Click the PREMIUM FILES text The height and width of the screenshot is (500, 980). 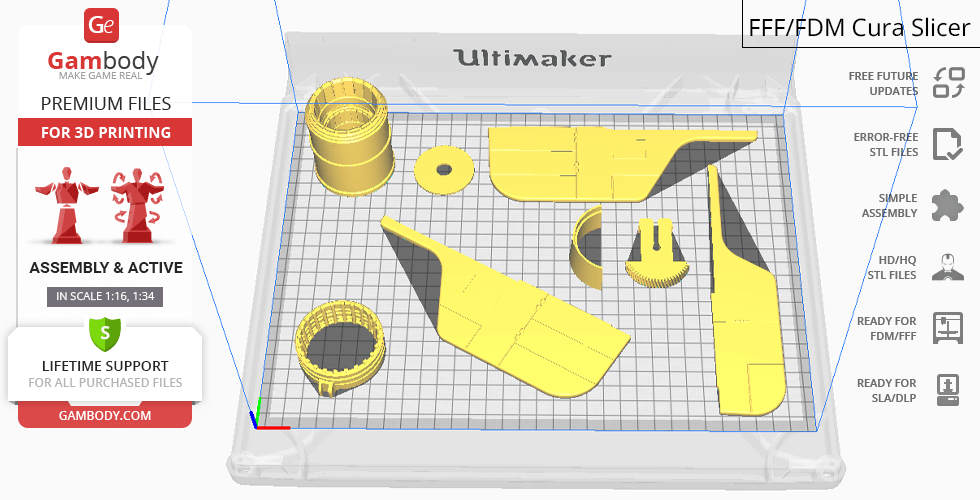106,104
